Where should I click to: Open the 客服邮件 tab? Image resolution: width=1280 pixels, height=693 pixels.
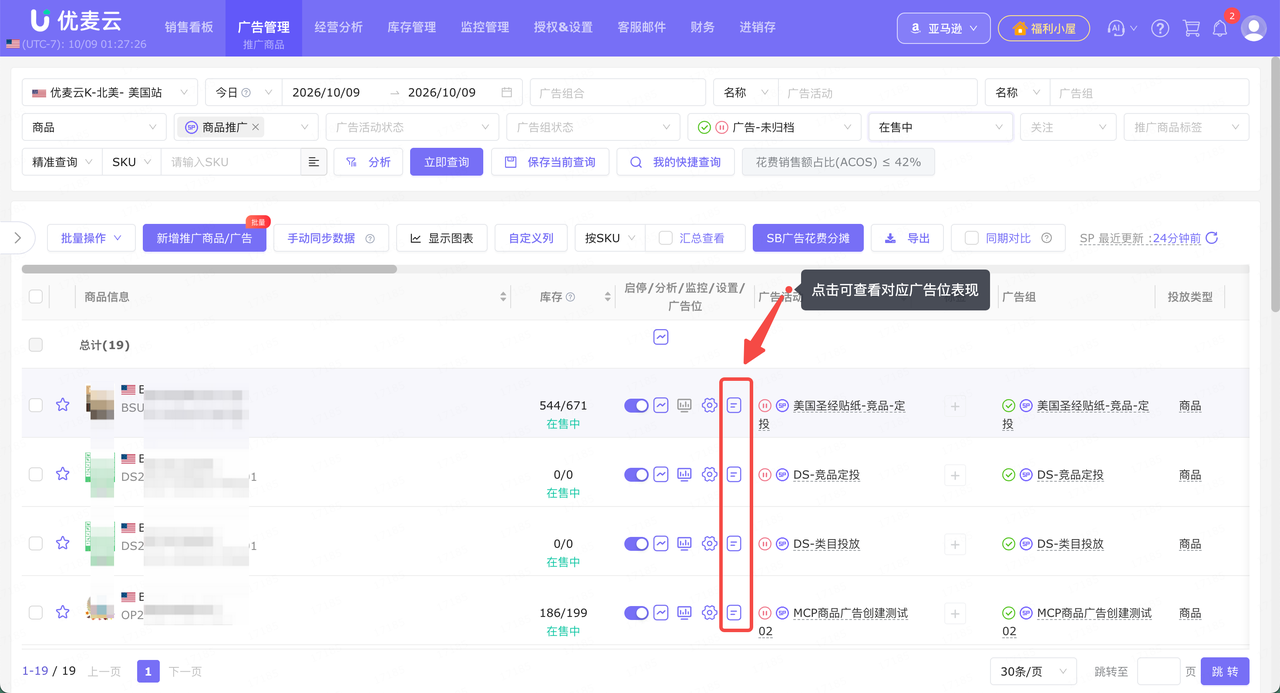[642, 27]
